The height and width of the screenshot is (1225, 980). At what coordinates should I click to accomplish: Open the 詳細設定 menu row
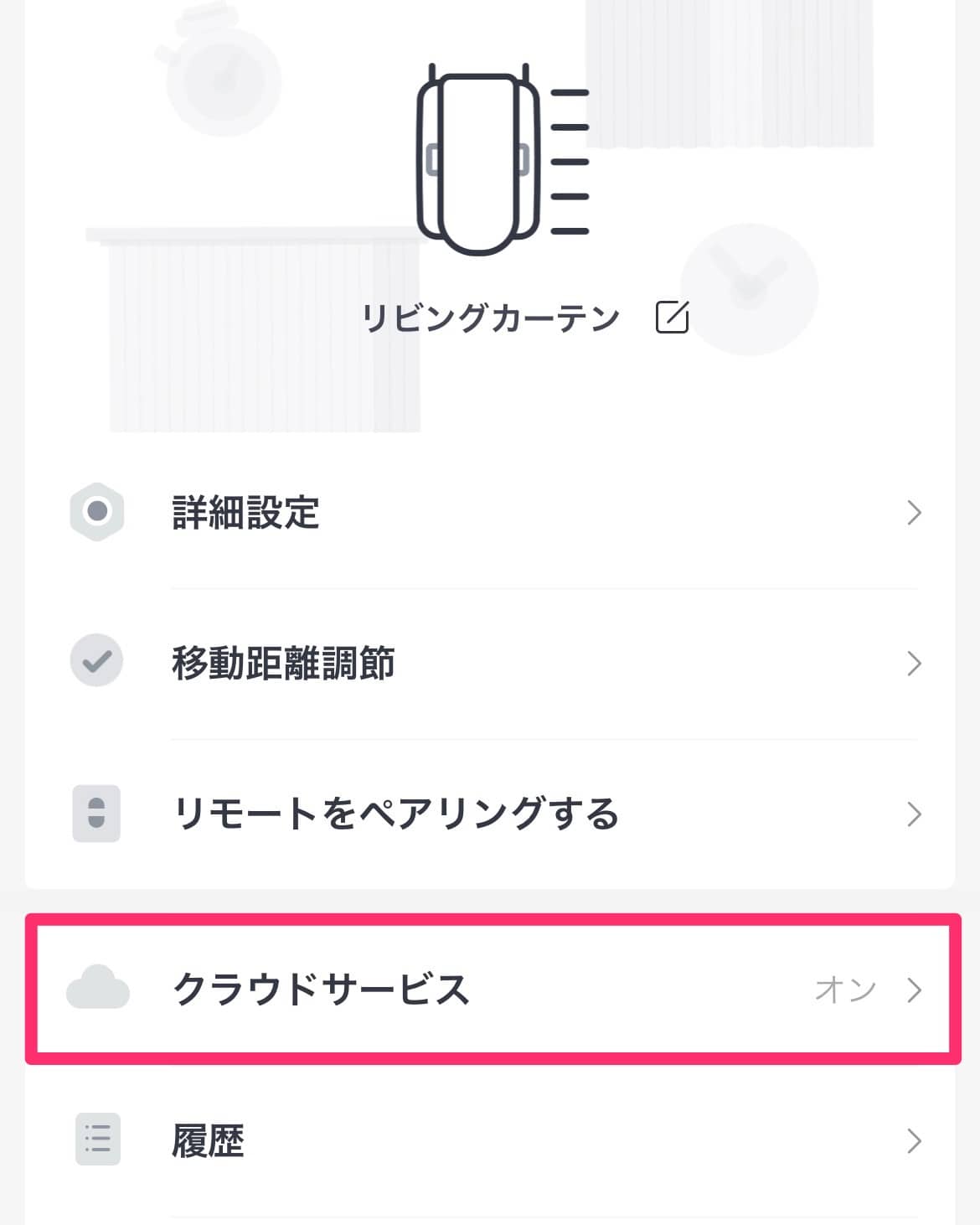pyautogui.click(x=490, y=512)
